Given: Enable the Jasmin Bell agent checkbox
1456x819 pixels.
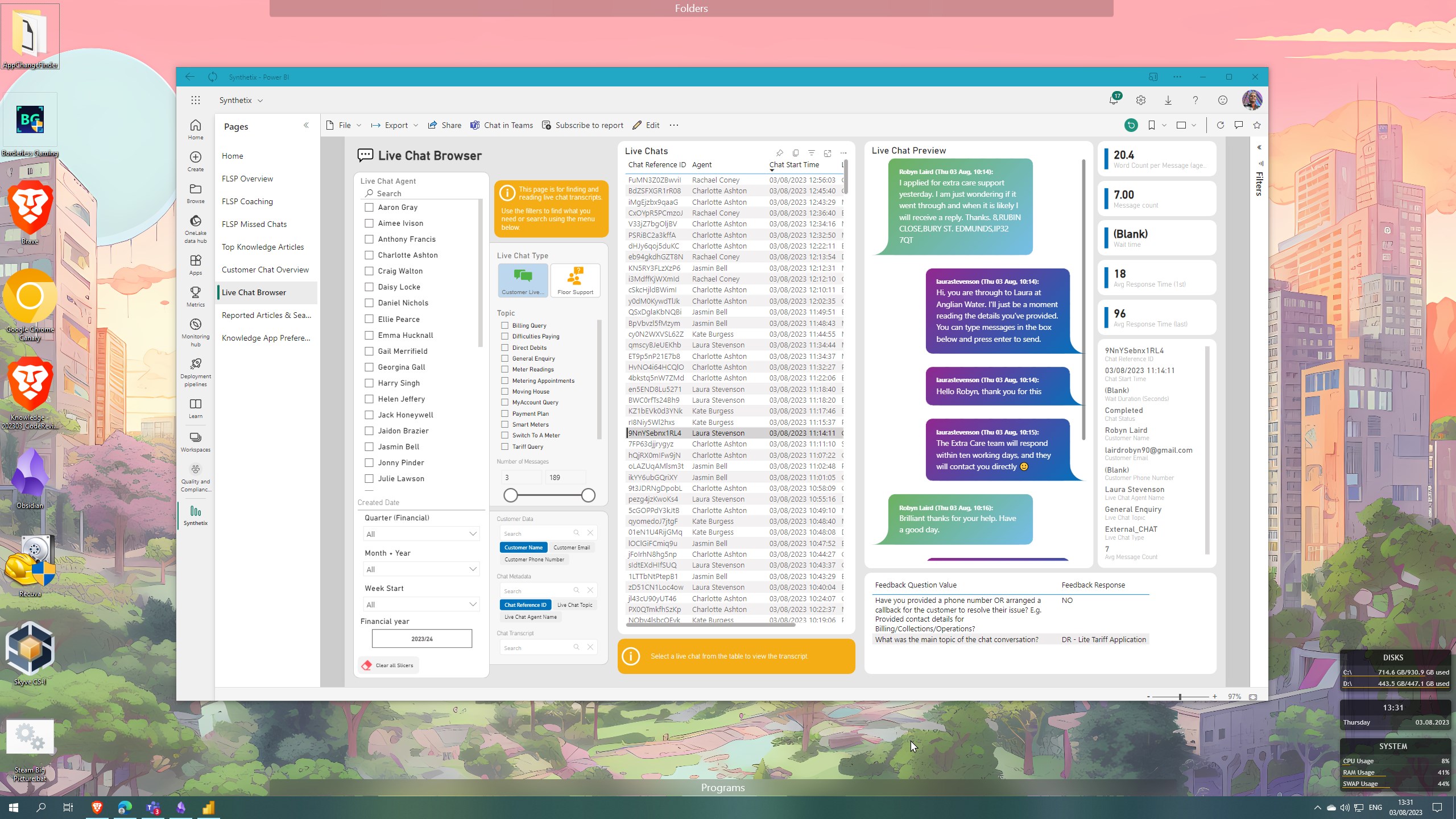Looking at the screenshot, I should pos(369,446).
